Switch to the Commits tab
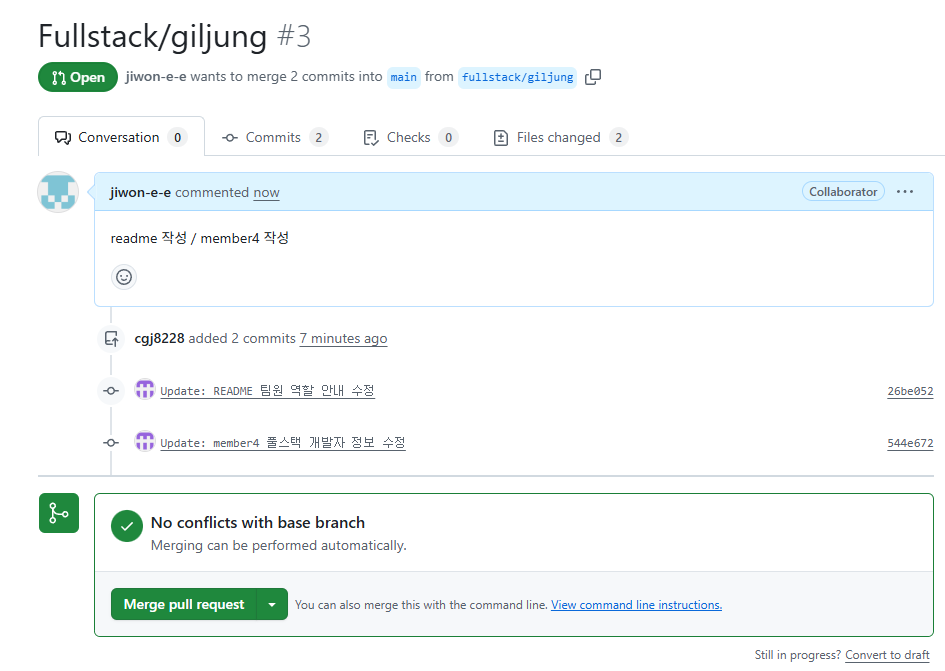The width and height of the screenshot is (945, 671). coord(275,137)
